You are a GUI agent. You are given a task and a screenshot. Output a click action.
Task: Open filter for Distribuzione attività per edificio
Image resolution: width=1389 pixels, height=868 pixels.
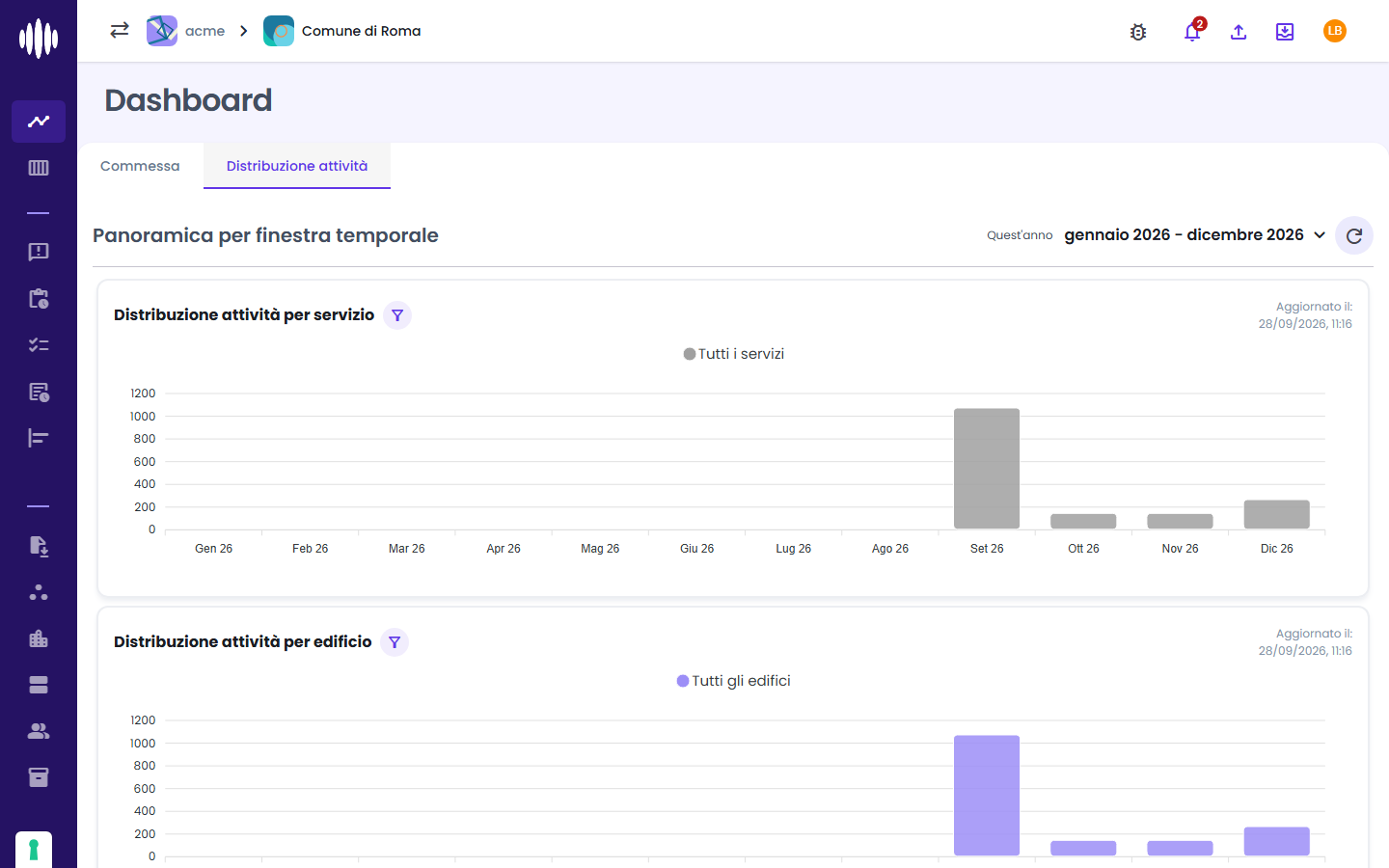click(395, 642)
